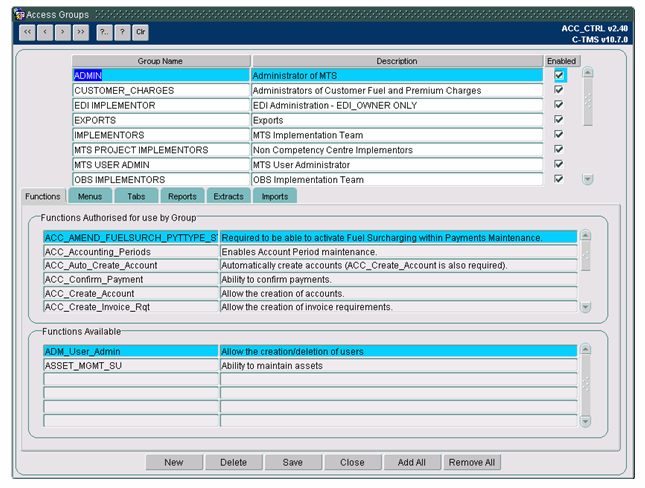Select ADM_User_Admin available function
645x488 pixels.
click(130, 351)
